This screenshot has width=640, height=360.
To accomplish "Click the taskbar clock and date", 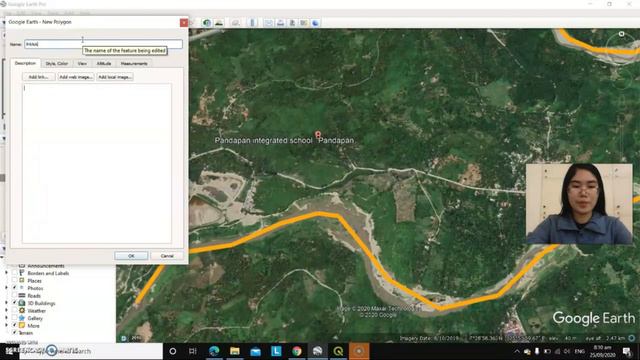I will (602, 351).
